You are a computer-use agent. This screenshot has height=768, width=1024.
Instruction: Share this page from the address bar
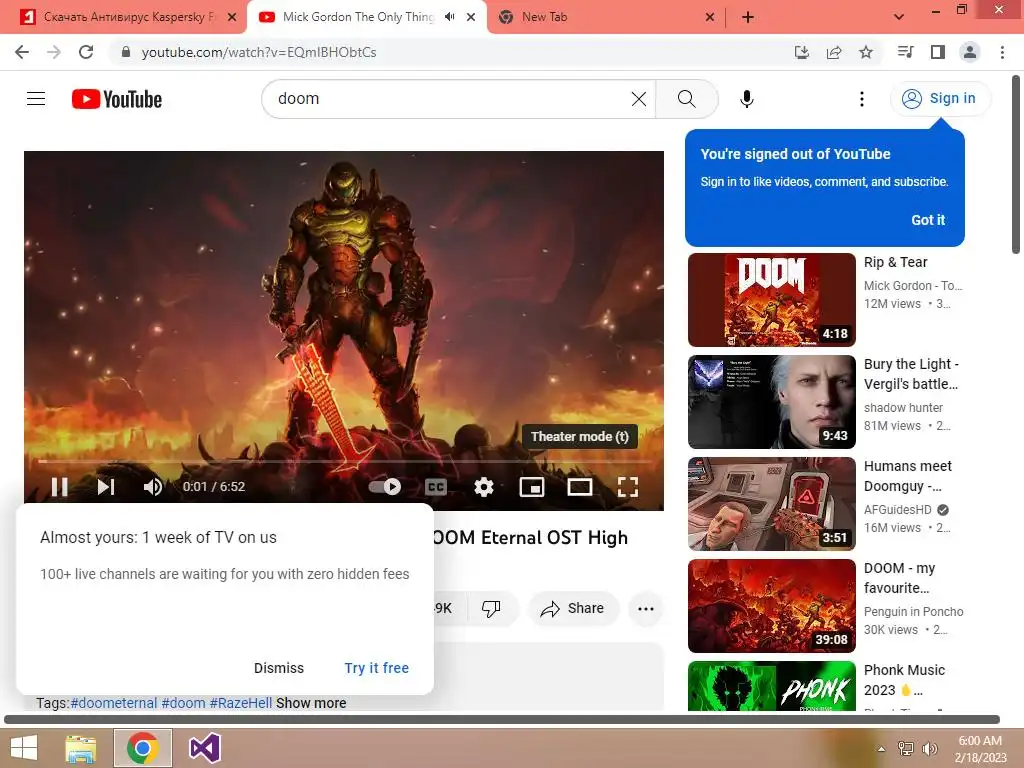click(834, 52)
